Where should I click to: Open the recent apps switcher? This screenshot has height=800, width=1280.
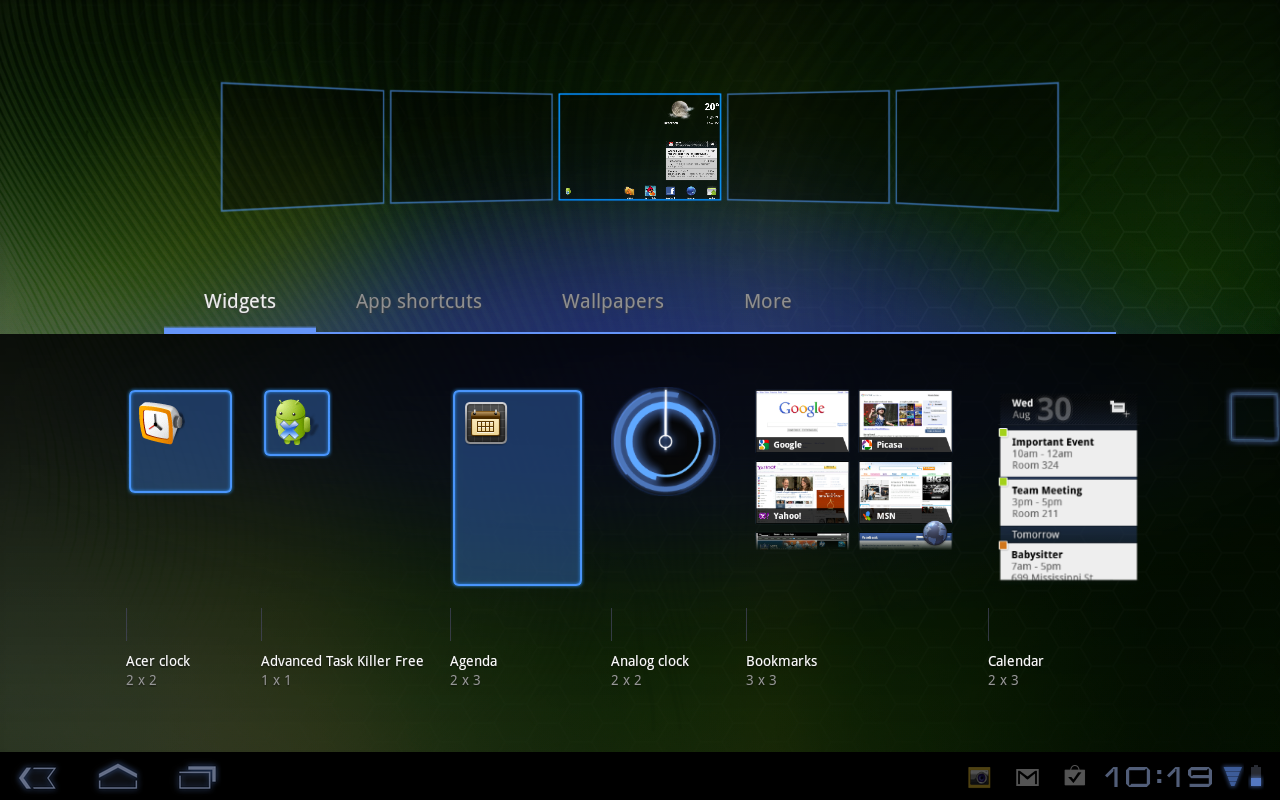(x=197, y=777)
